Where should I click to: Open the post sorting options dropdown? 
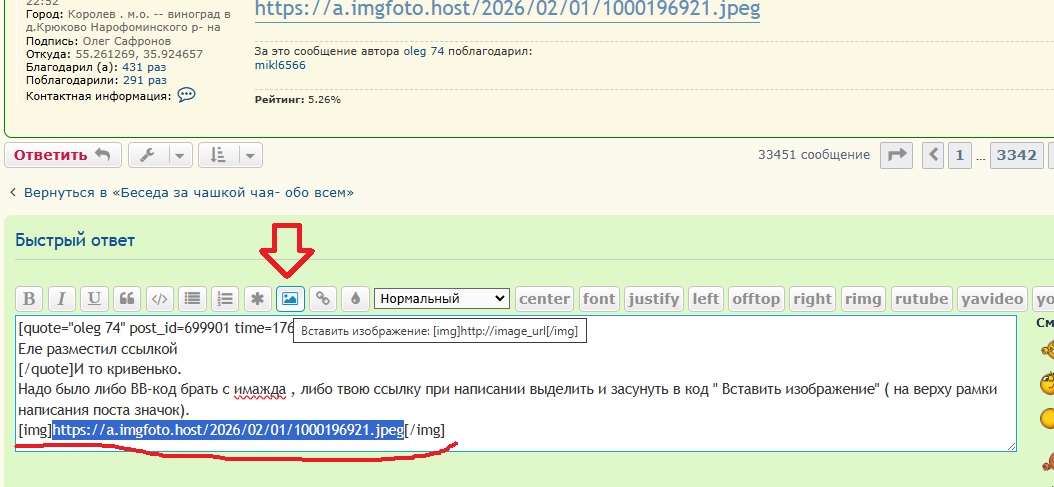[230, 155]
